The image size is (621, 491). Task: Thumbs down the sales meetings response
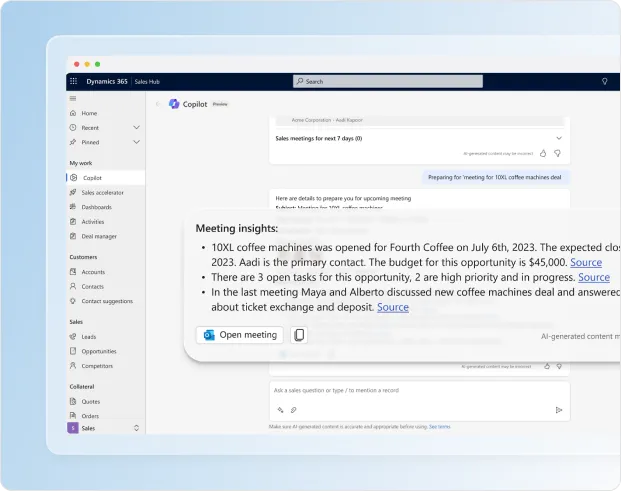[x=557, y=153]
